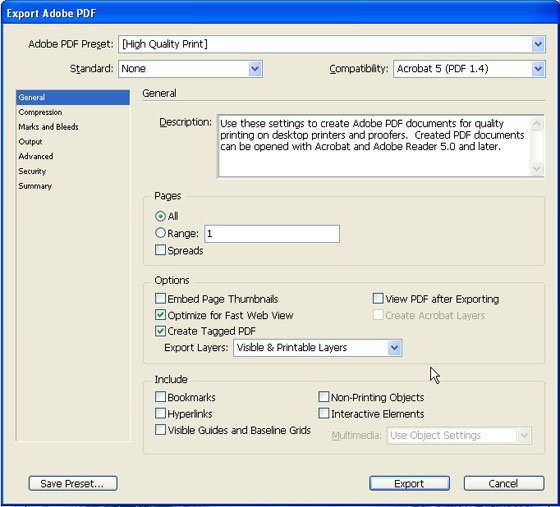This screenshot has width=560, height=507.
Task: Enable View PDF after Exporting
Action: tap(378, 298)
